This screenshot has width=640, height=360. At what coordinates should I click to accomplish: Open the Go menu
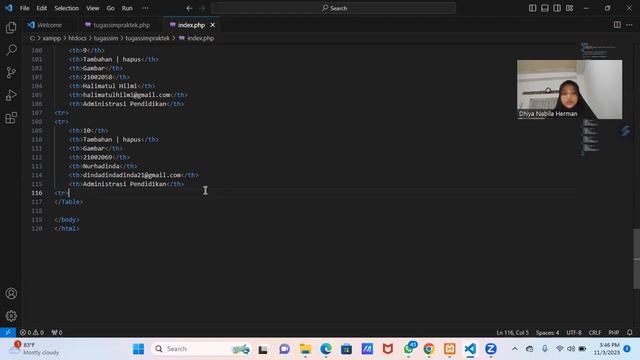pyautogui.click(x=110, y=8)
